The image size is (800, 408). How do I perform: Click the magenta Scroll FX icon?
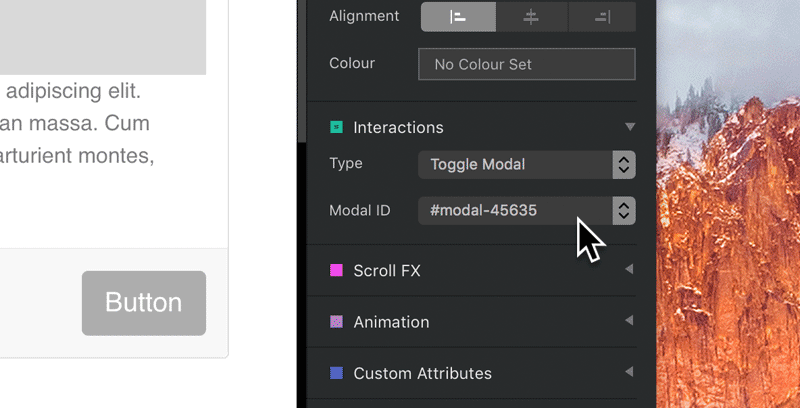click(336, 270)
